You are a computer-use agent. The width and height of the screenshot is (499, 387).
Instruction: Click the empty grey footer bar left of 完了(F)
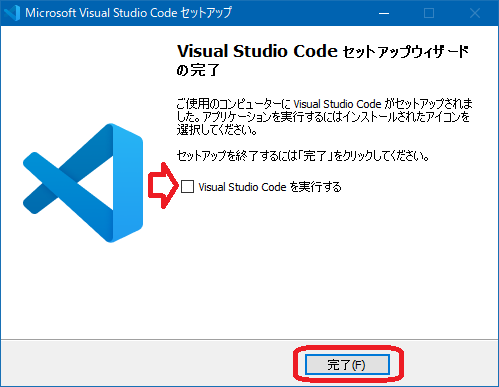point(147,363)
